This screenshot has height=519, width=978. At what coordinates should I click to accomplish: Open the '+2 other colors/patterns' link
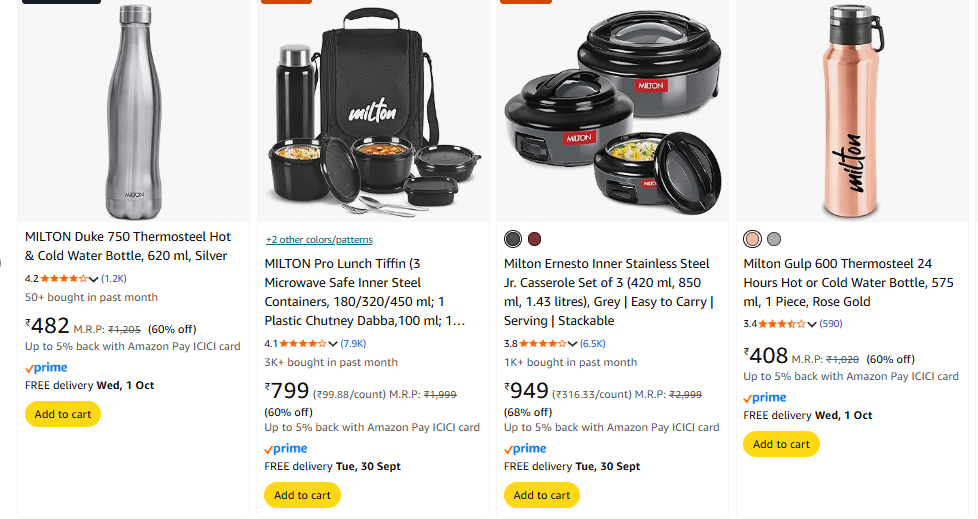[319, 240]
